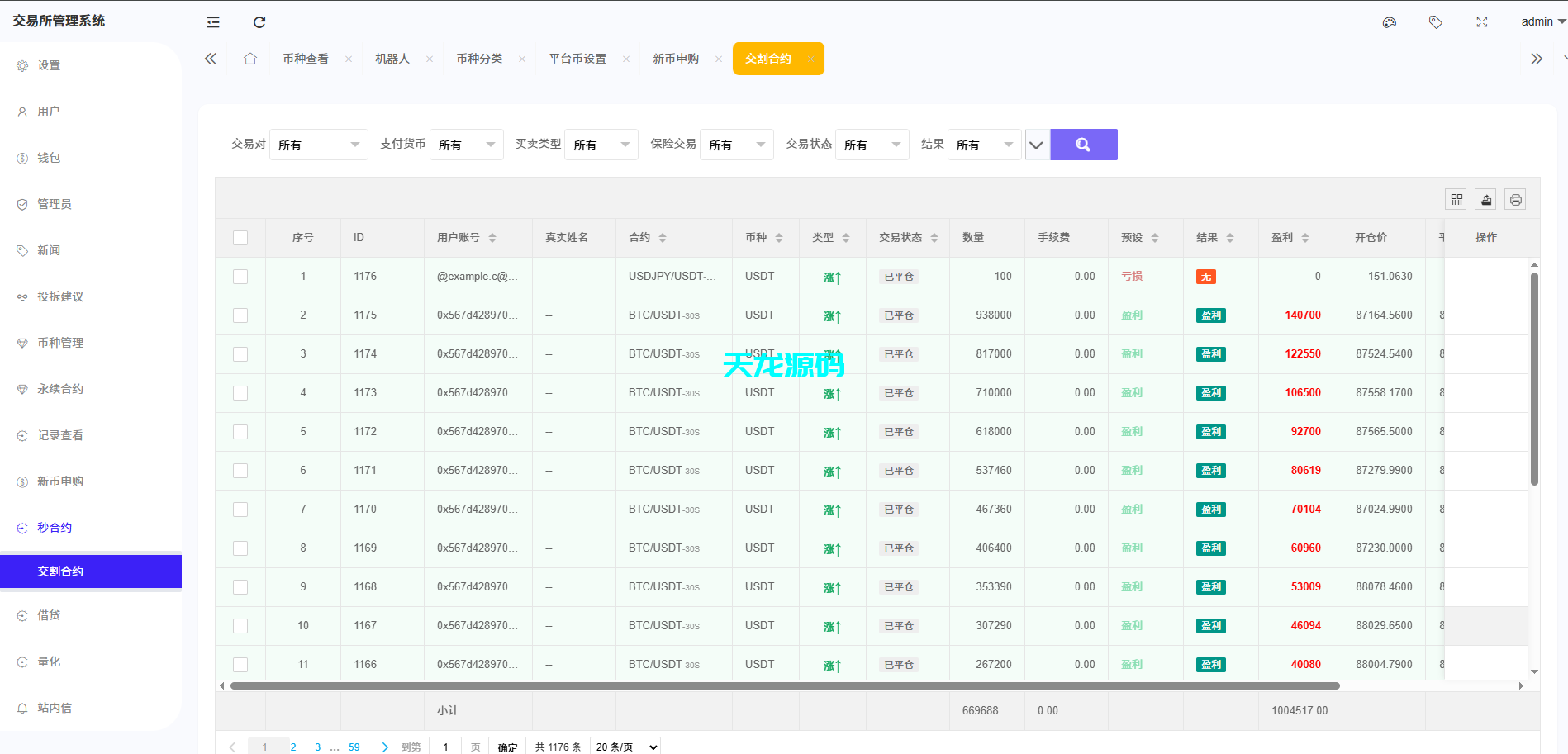
Task: Click the tag icon in the top bar
Action: point(1435,22)
